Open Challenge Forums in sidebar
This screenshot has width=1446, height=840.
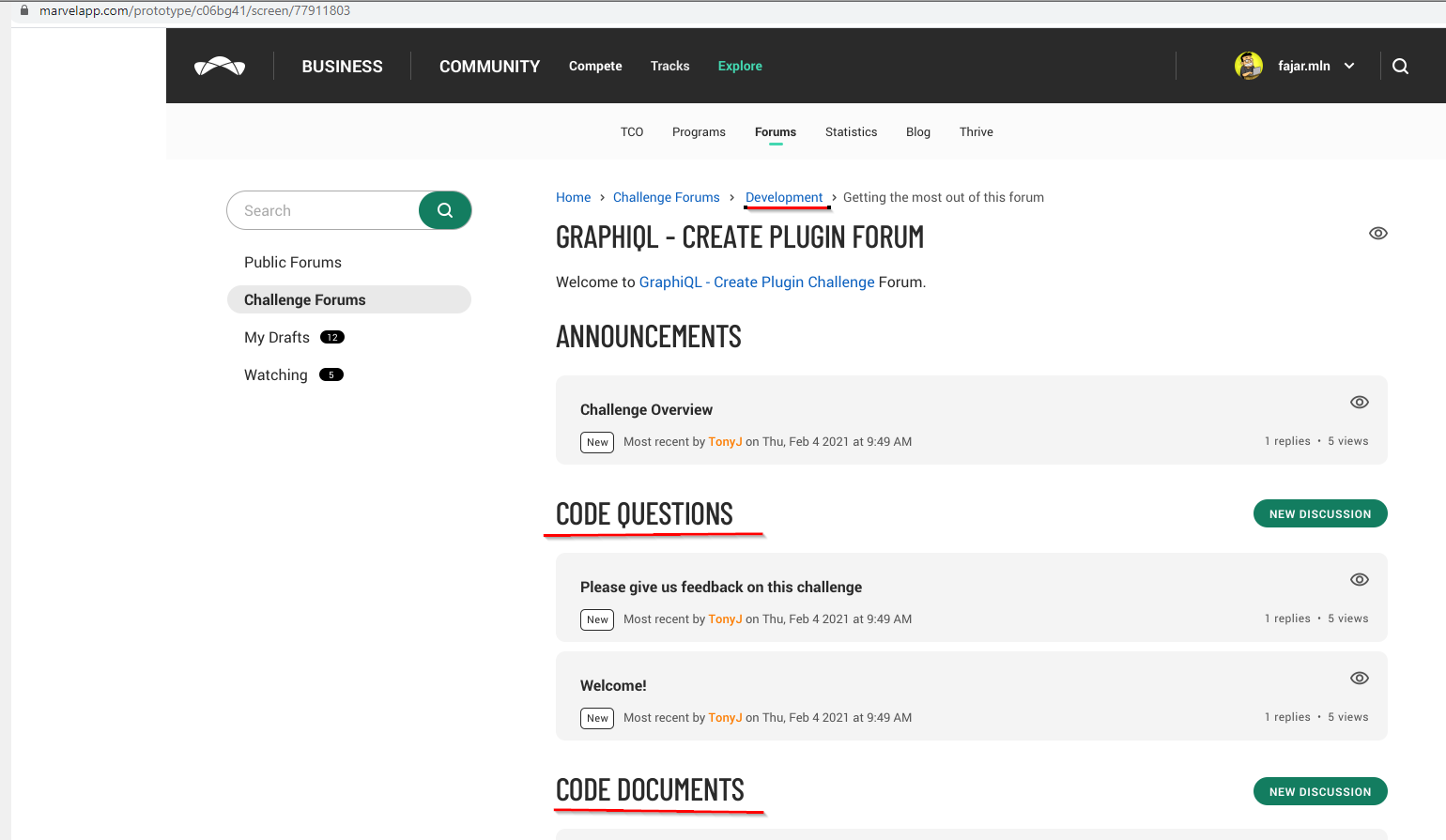(349, 299)
